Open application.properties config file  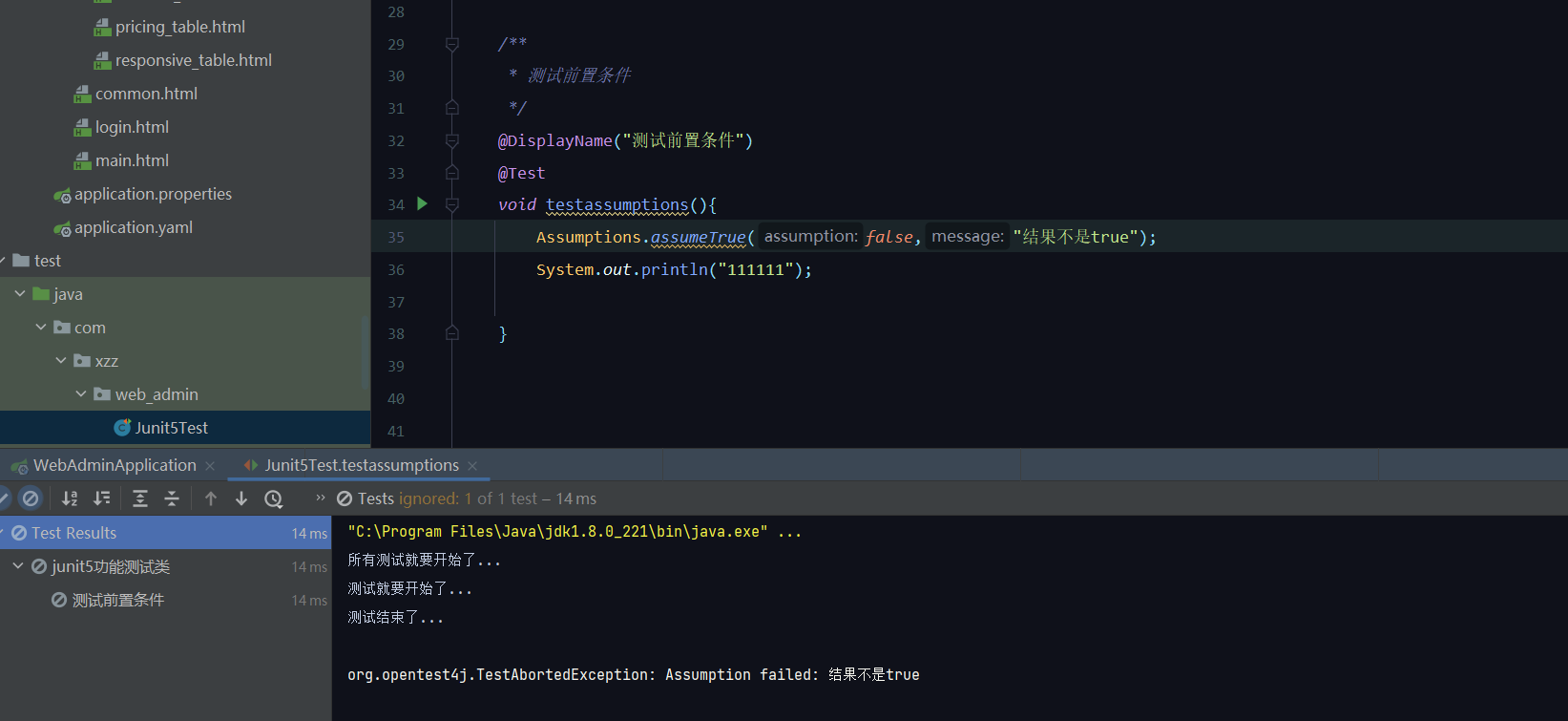pos(153,194)
